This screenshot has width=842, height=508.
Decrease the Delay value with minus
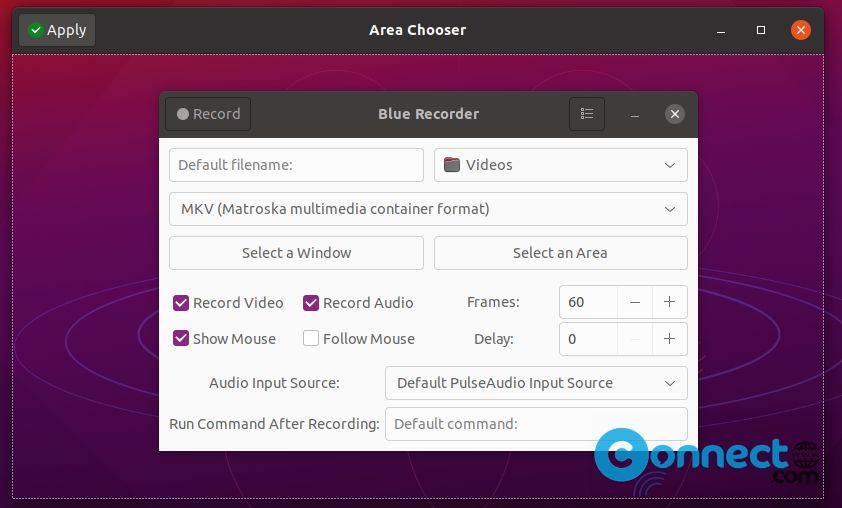(635, 339)
